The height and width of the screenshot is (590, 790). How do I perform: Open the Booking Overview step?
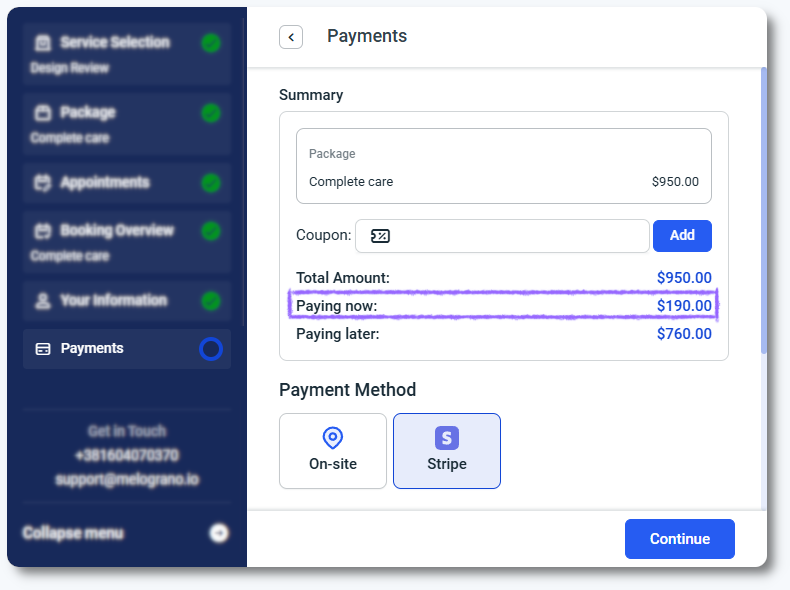pos(116,231)
